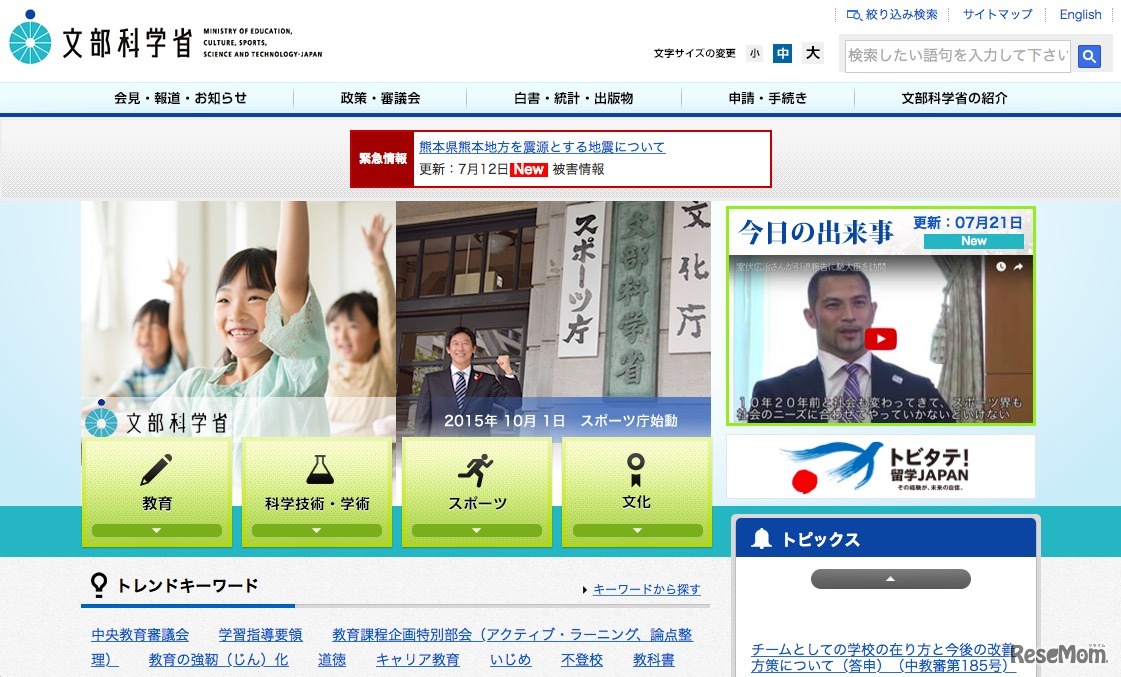Expand the スポーツ dropdown arrow
This screenshot has width=1121, height=677.
(477, 531)
